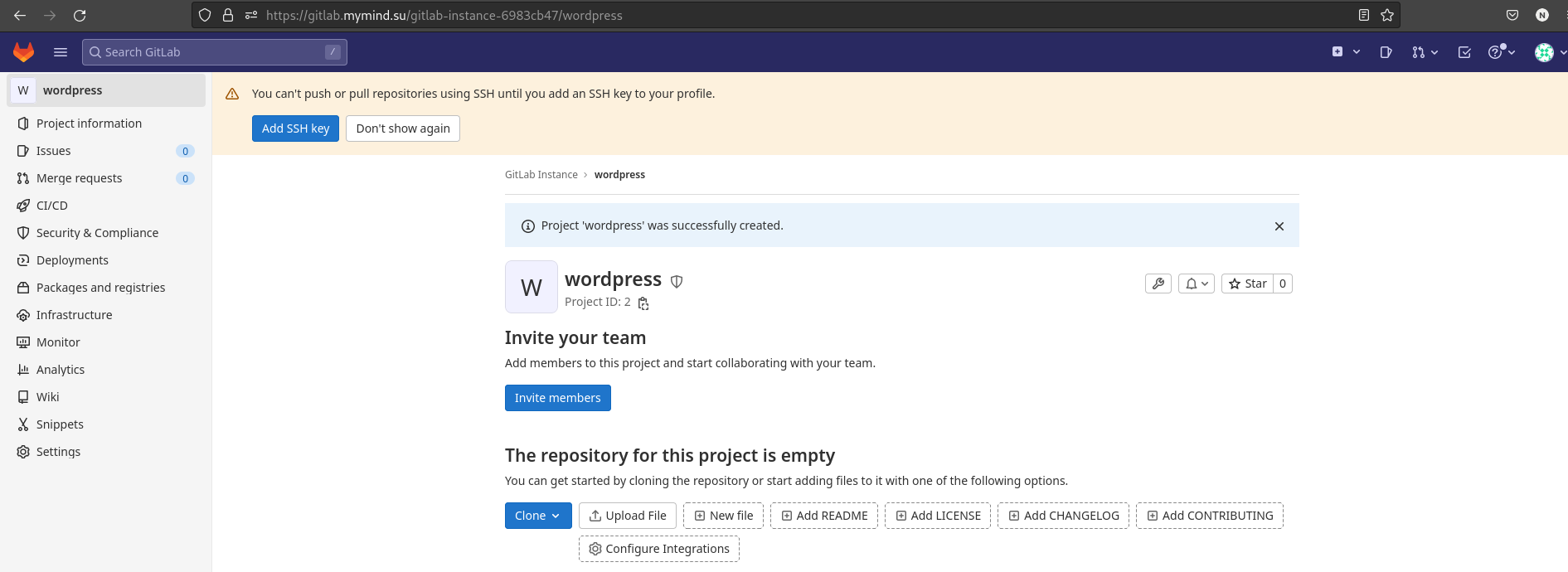This screenshot has width=1568, height=572.
Task: Click Add README
Action: click(824, 516)
